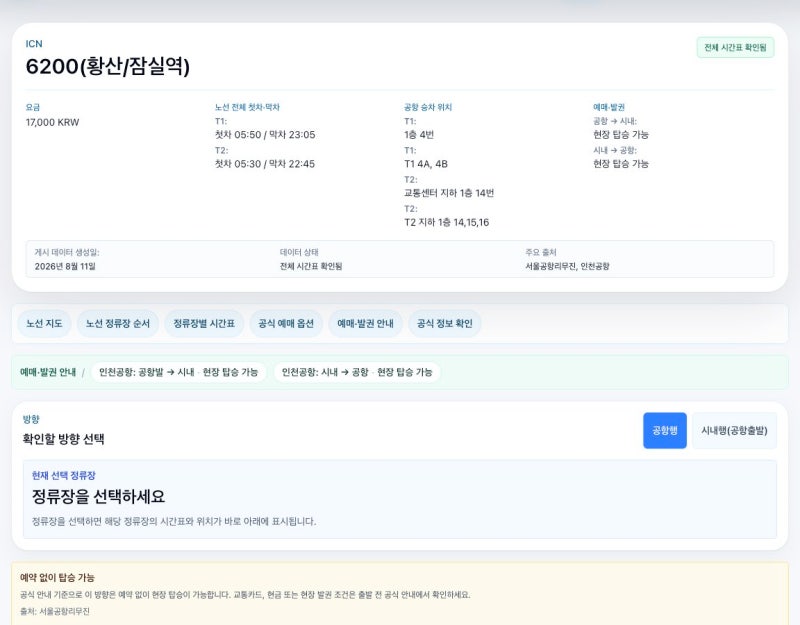Go to 공식 정보 확인
This screenshot has height=625, width=800.
click(445, 323)
